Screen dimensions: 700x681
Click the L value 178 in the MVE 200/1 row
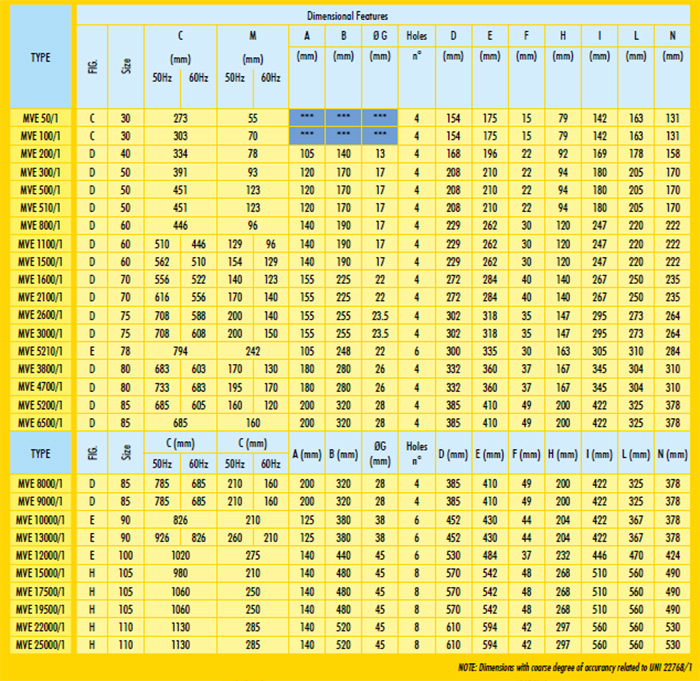click(x=636, y=154)
